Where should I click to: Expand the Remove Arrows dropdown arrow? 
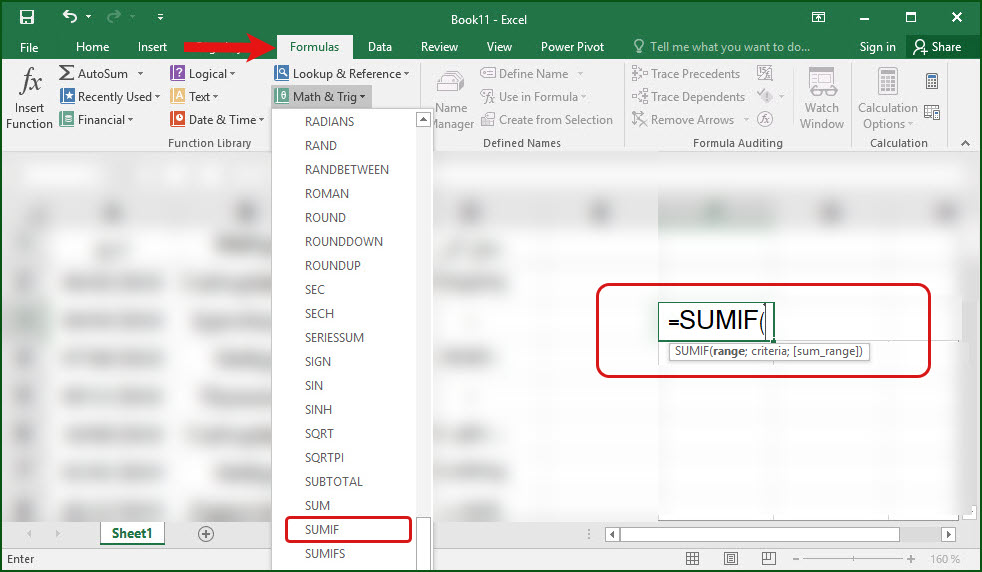coord(746,120)
